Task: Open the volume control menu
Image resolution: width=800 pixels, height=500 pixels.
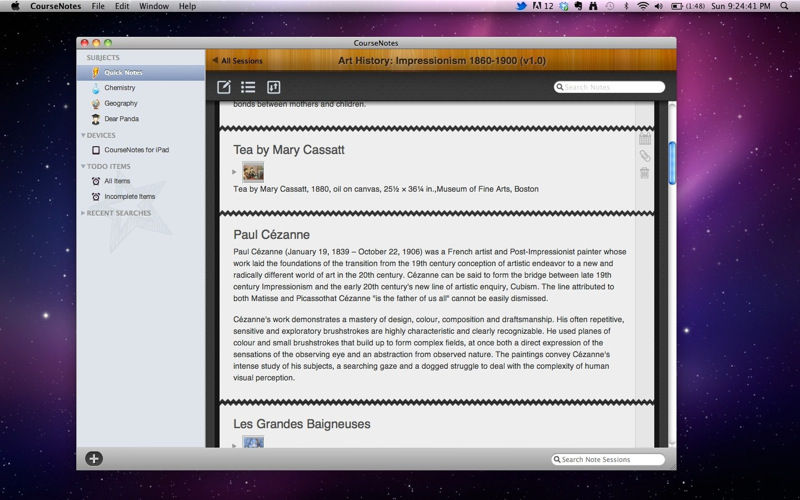Action: [659, 6]
